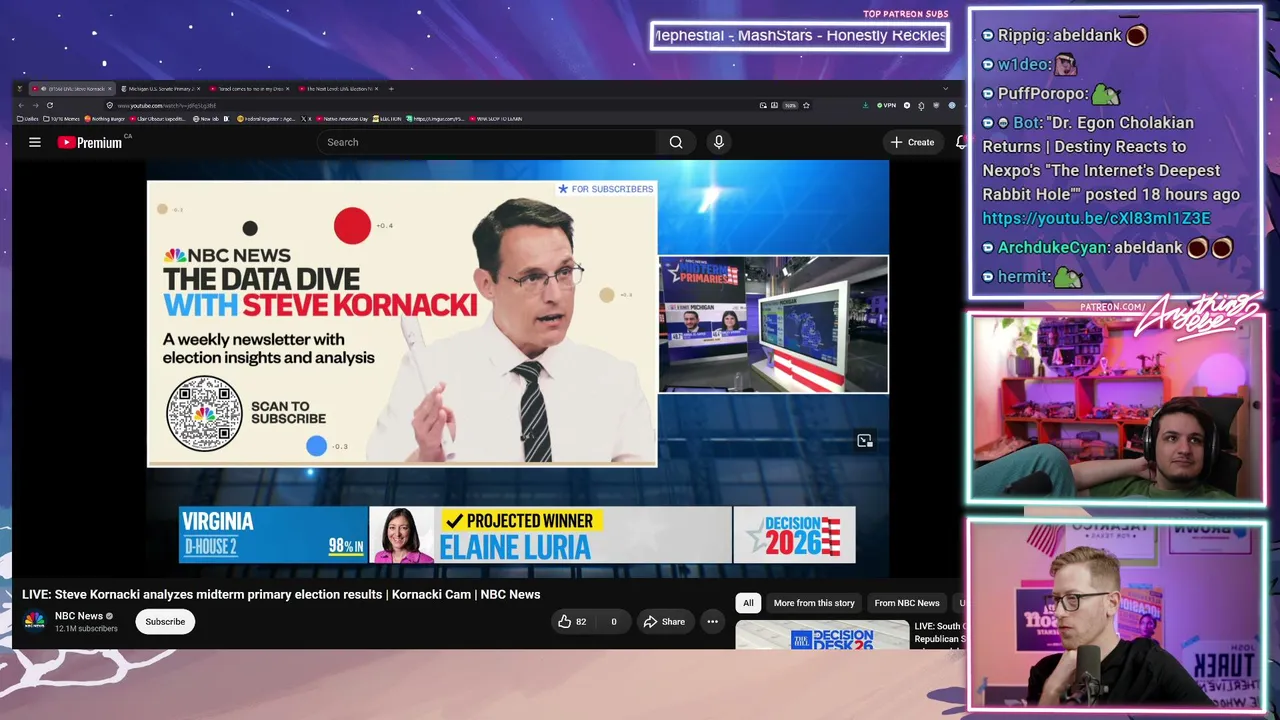This screenshot has width=1280, height=720.
Task: Click the 12.1M subscribers count text
Action: (86, 629)
